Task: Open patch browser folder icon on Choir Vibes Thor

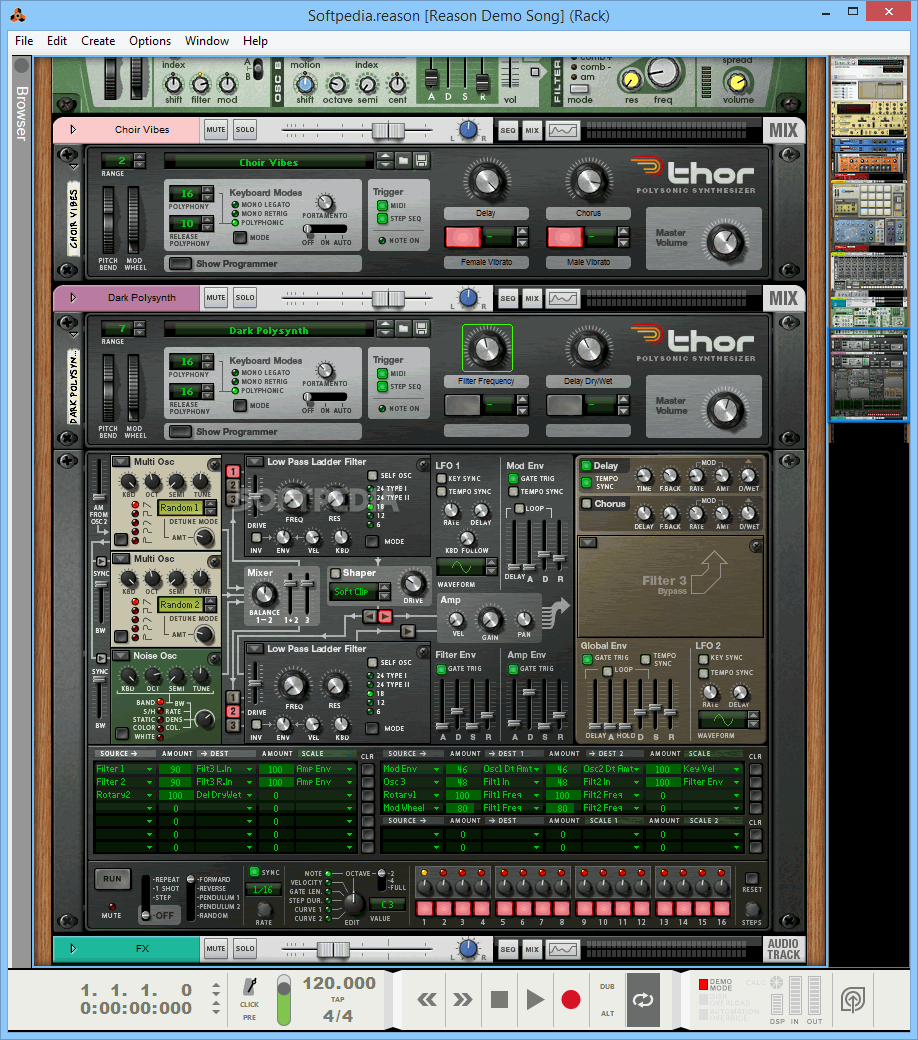Action: [x=403, y=161]
